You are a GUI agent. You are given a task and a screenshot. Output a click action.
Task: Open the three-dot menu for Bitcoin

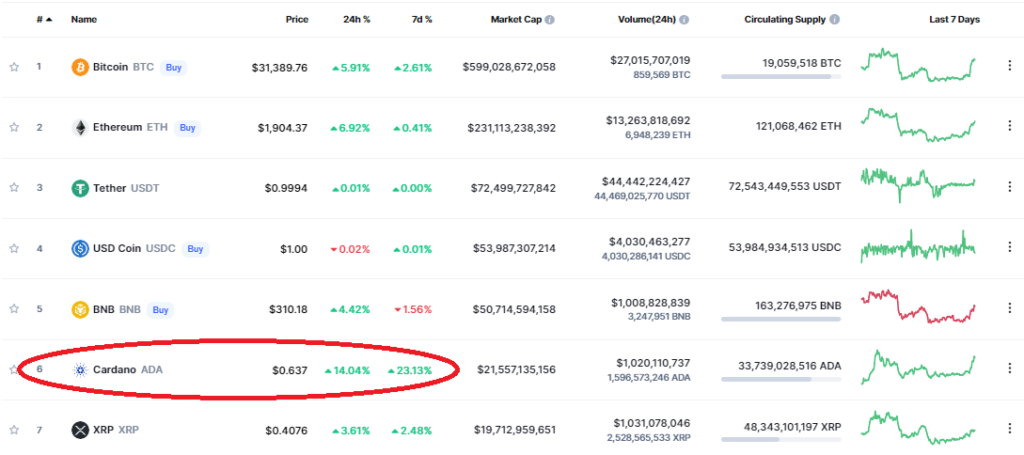coord(1010,66)
